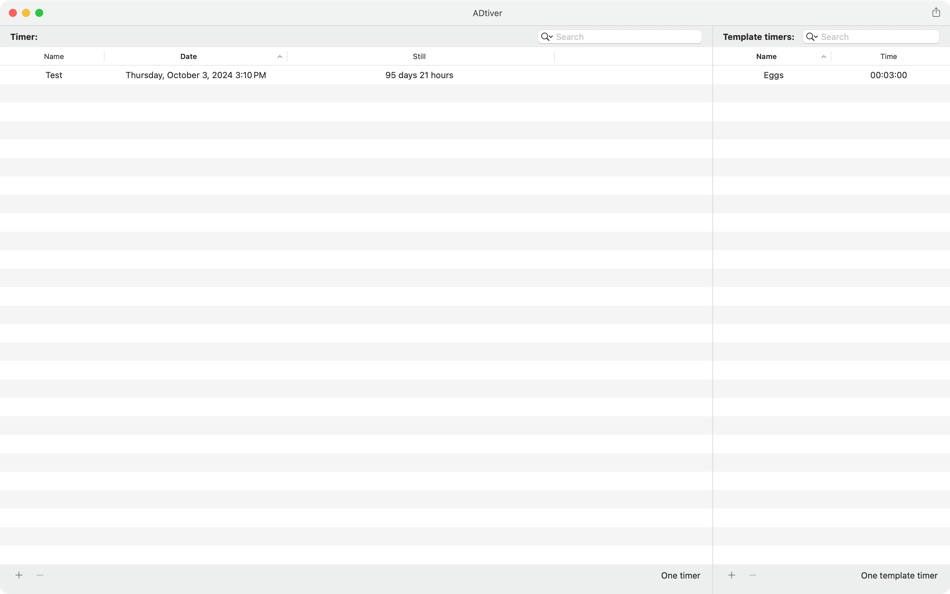Minimize the ADtiver window
This screenshot has height=594, width=950.
coord(24,13)
